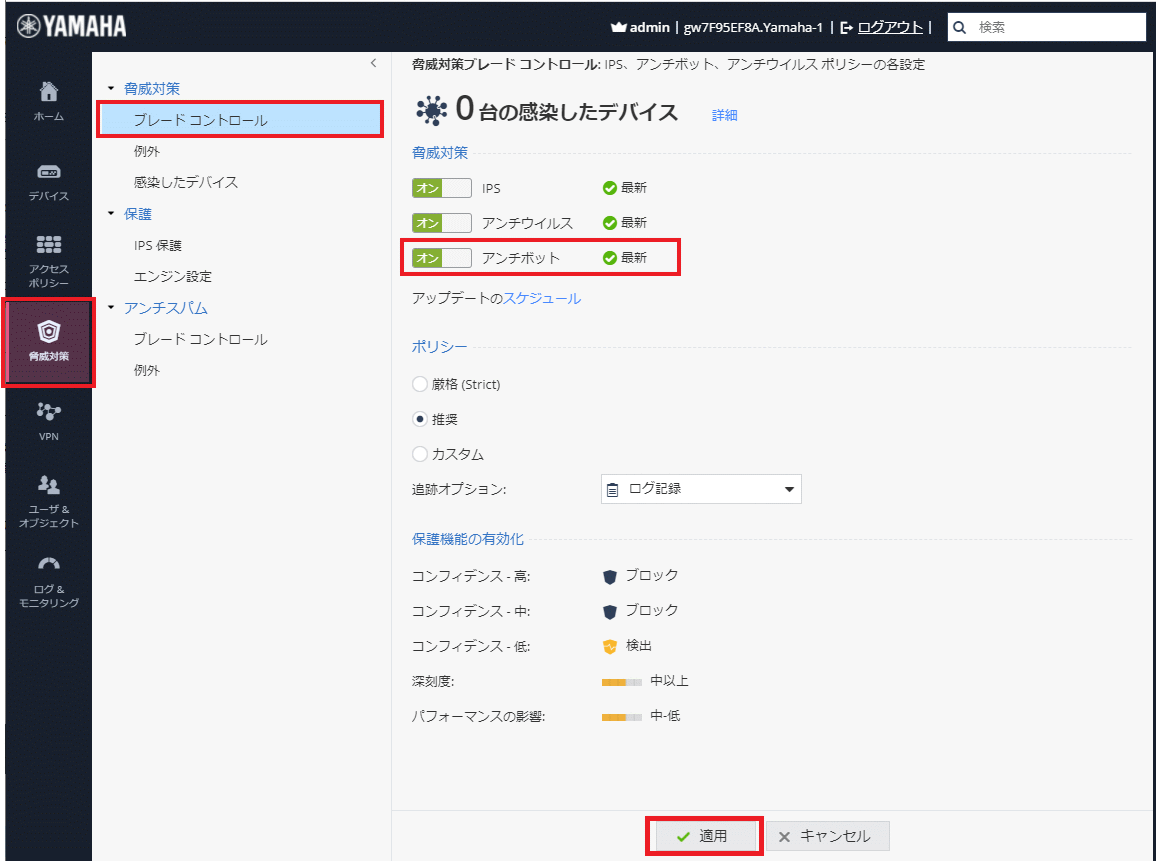Collapse the Anti-Spam (アンチスパム) tree section
Viewport: 1156px width, 861px height.
tap(111, 308)
